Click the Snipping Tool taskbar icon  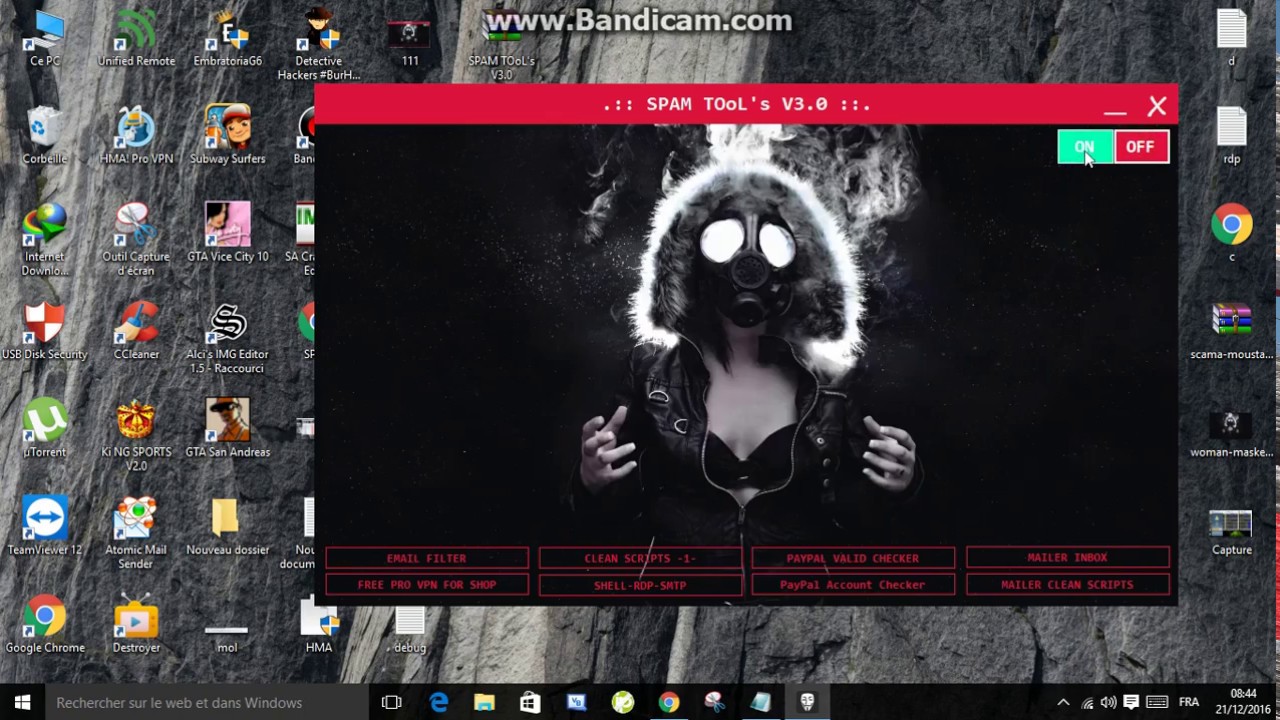tap(714, 702)
